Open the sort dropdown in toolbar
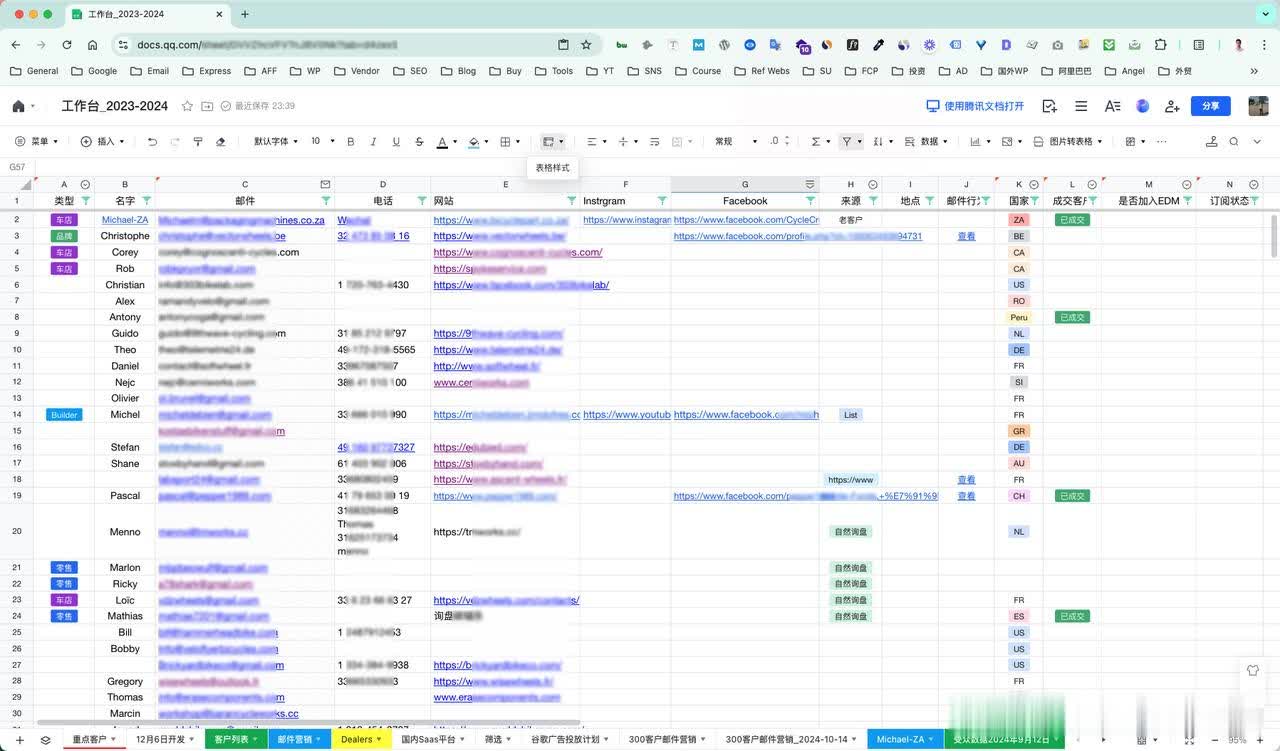This screenshot has height=751, width=1280. pyautogui.click(x=883, y=142)
